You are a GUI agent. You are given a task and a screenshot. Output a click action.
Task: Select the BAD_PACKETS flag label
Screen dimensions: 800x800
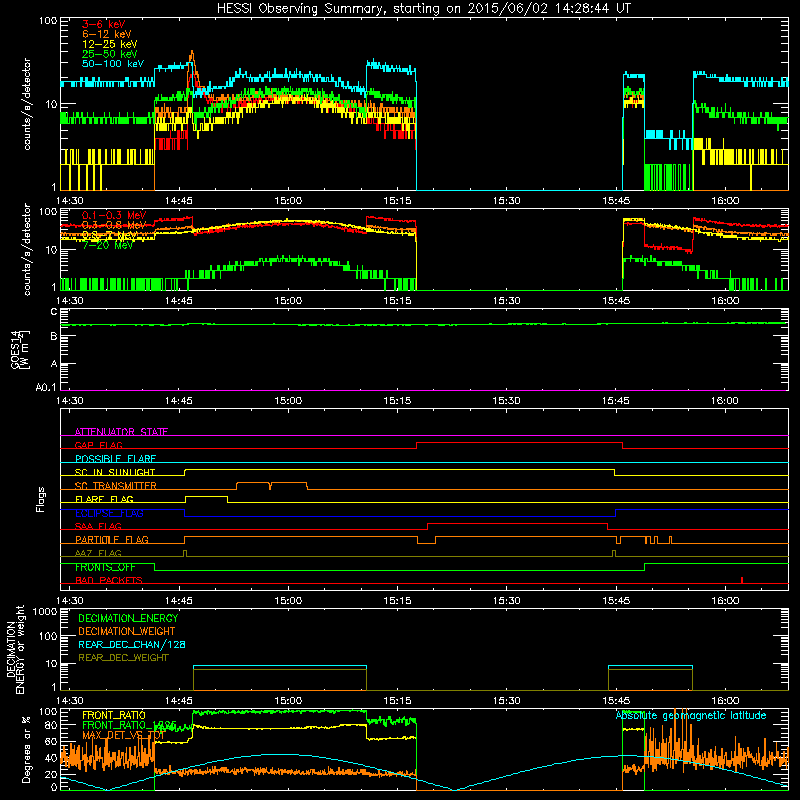[109, 580]
